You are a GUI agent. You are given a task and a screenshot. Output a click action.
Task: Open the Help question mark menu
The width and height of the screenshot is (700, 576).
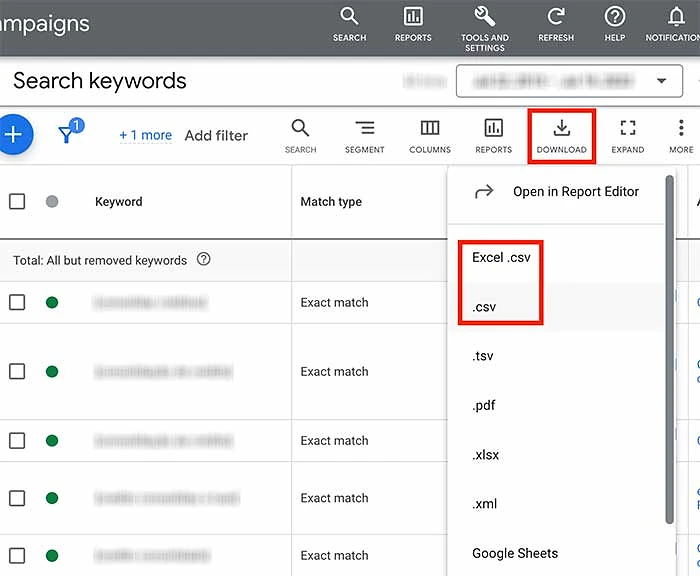click(x=615, y=25)
